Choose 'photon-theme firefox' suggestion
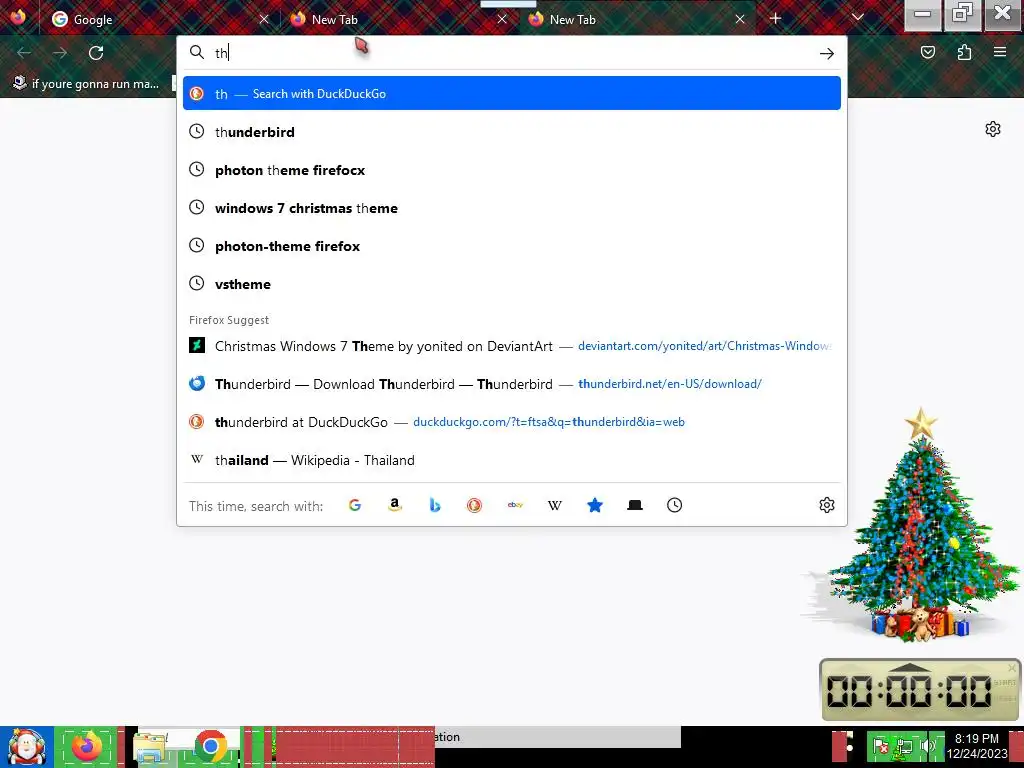1024x768 pixels. coord(511,246)
